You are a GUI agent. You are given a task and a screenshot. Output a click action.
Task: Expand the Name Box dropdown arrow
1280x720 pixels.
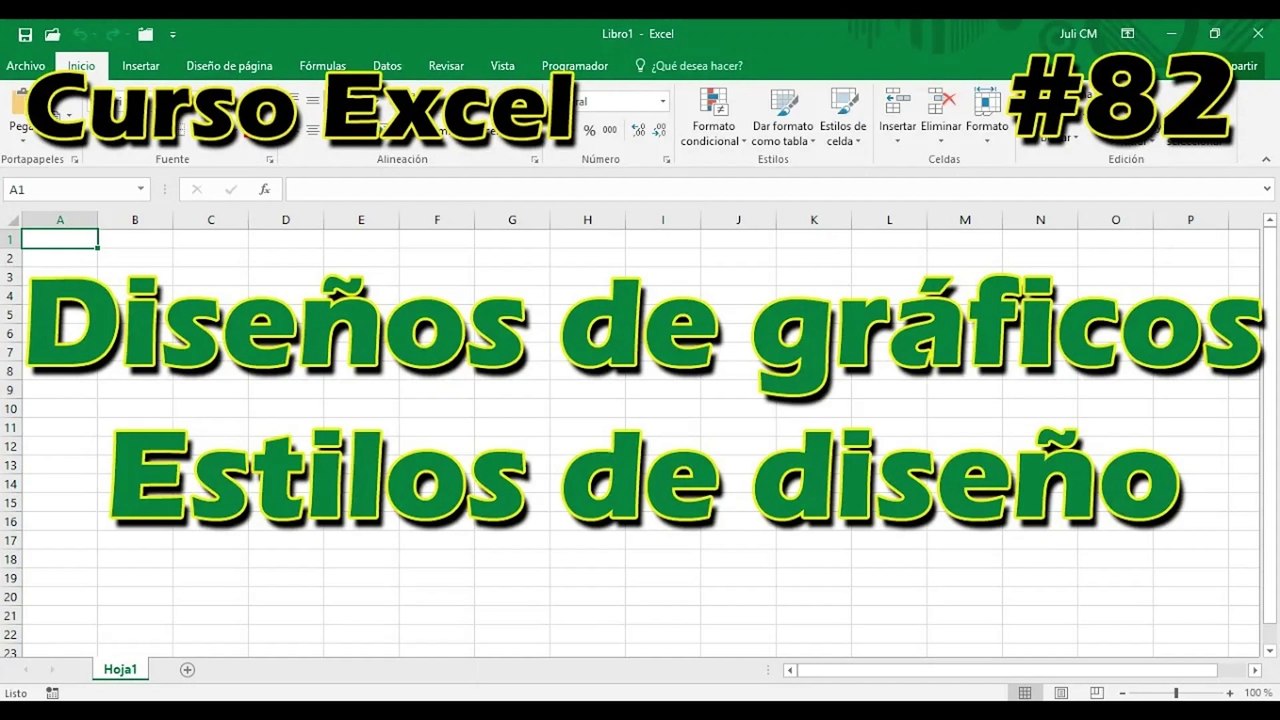click(x=141, y=189)
